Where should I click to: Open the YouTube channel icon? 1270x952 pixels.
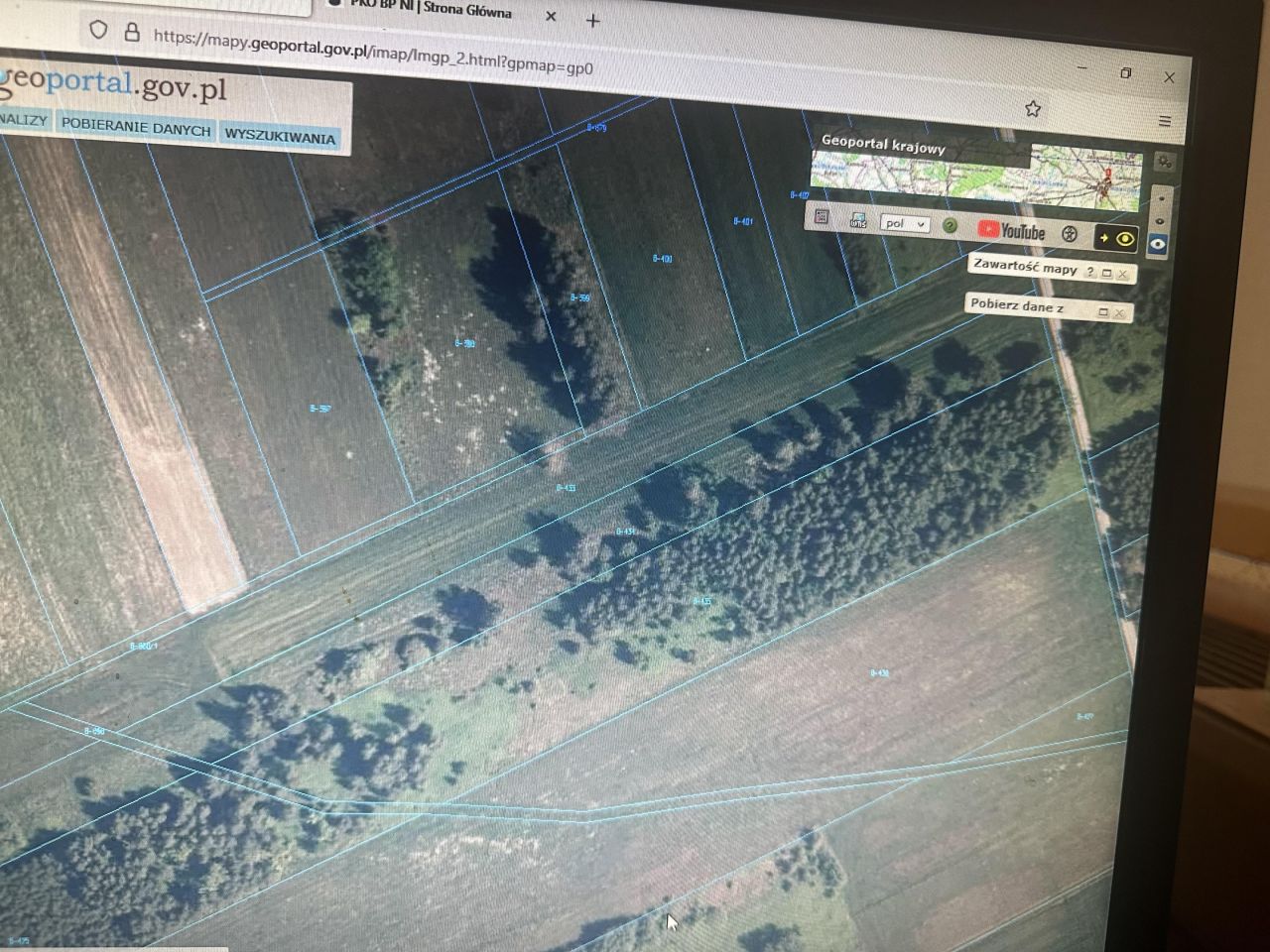[x=1011, y=230]
